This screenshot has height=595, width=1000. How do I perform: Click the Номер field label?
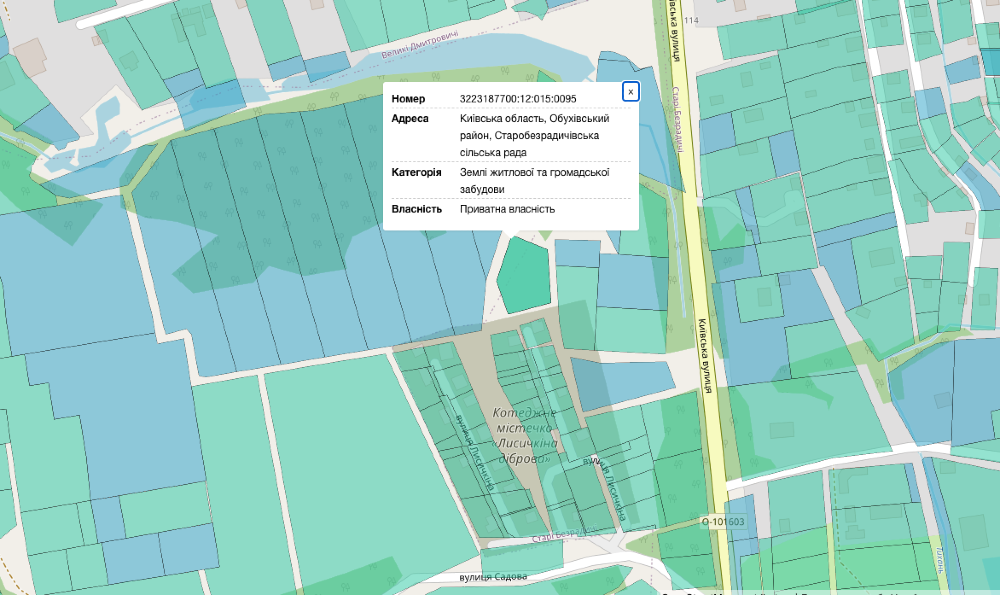408,99
